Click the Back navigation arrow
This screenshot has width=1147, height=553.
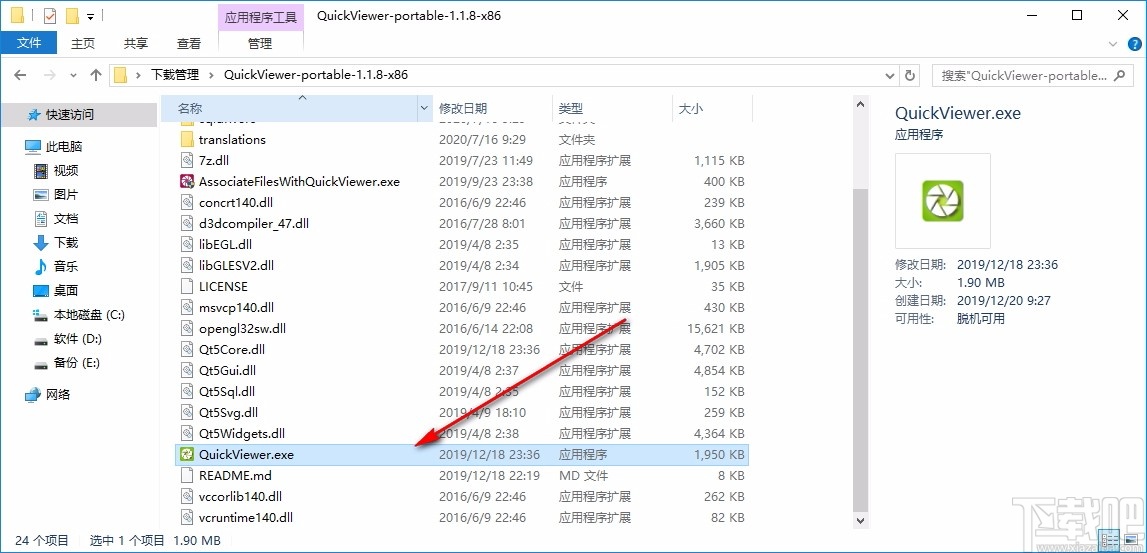tap(20, 75)
